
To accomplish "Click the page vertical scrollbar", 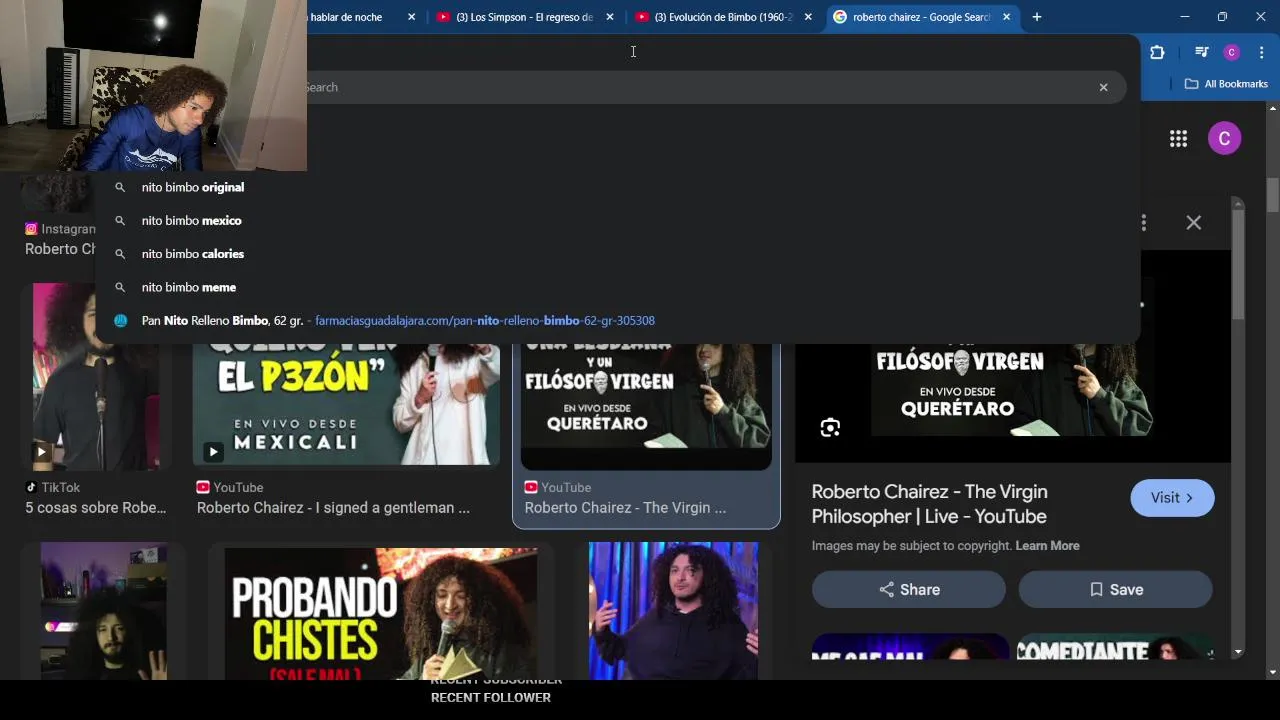I will [1272, 195].
